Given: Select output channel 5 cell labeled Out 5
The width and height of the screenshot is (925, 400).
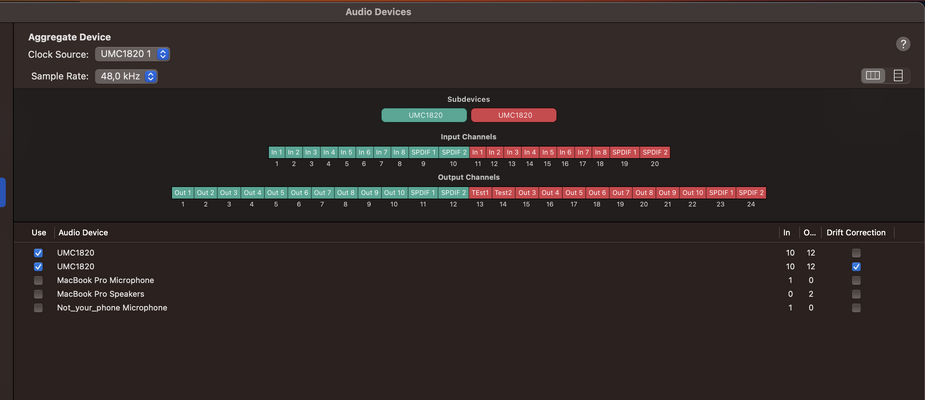Looking at the screenshot, I should (275, 192).
